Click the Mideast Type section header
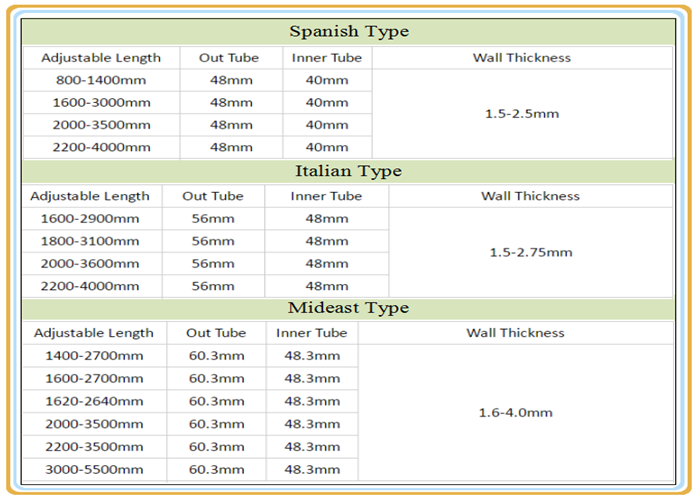 [349, 308]
